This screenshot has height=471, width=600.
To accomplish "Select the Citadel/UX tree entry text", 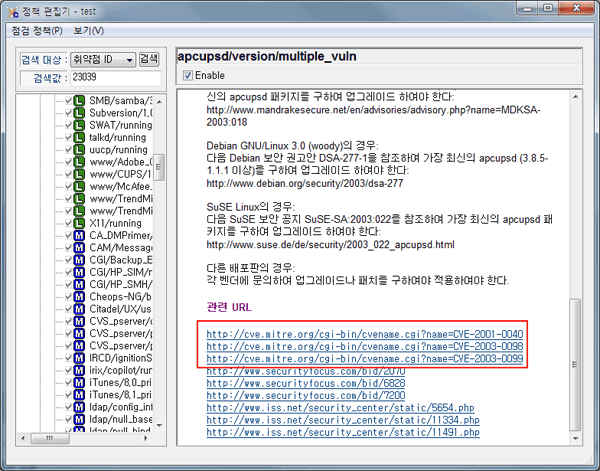I will (120, 309).
